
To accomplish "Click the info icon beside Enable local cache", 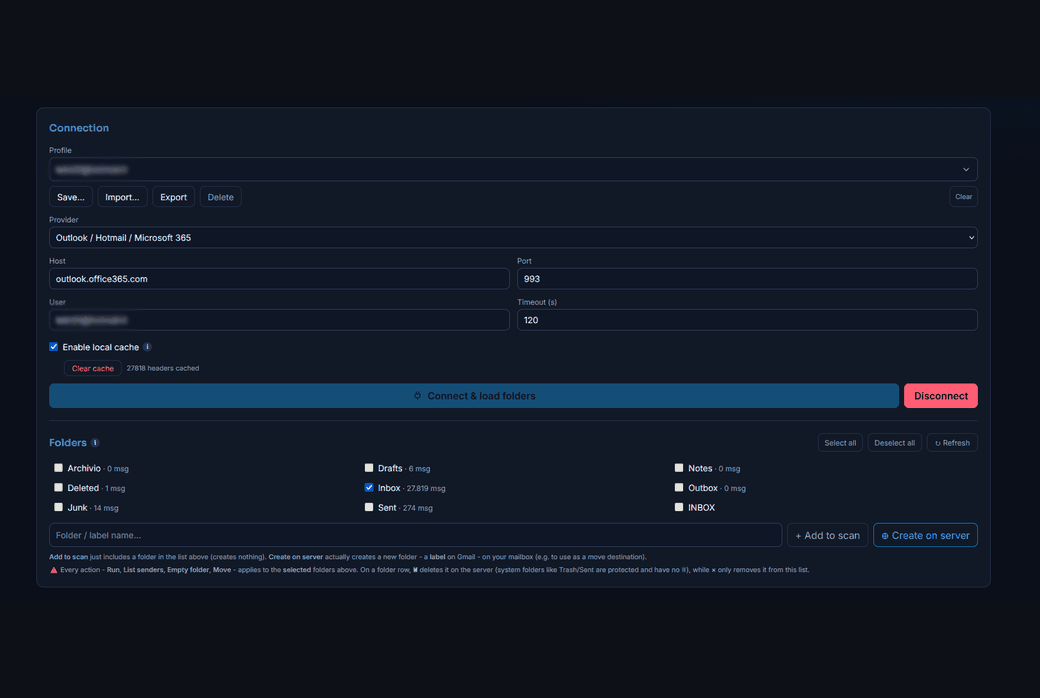I will 147,347.
